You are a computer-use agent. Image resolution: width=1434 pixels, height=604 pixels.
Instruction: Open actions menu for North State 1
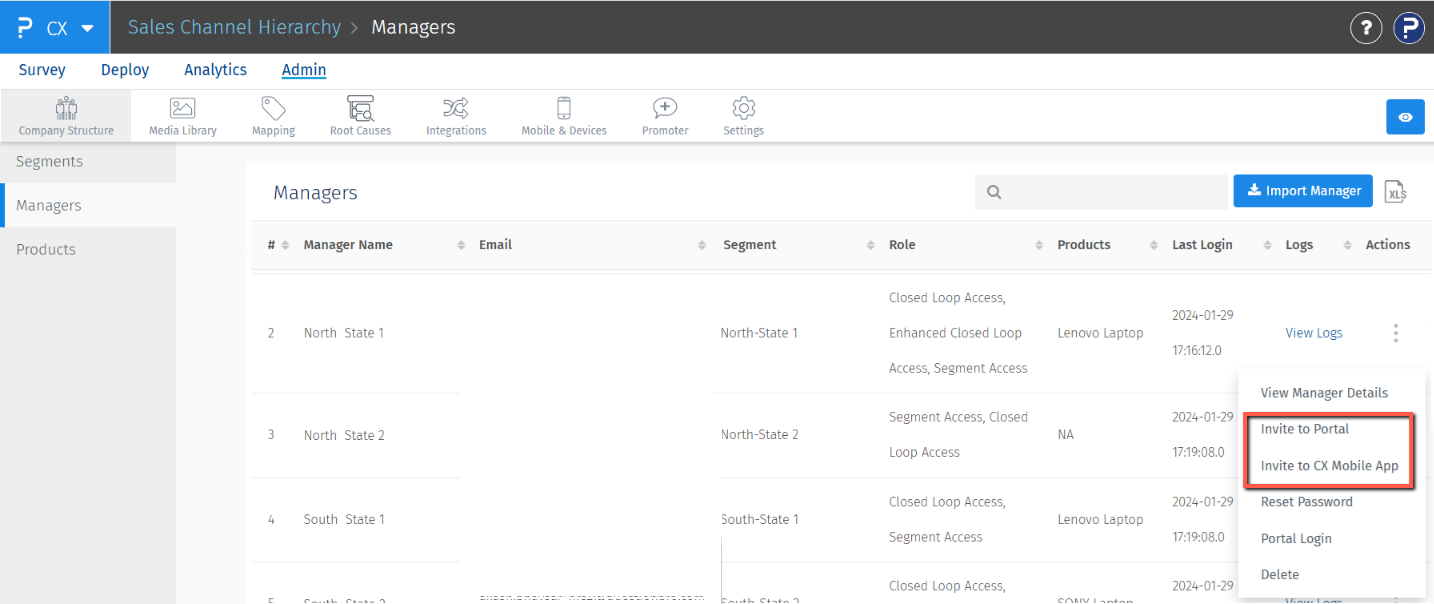pyautogui.click(x=1396, y=333)
